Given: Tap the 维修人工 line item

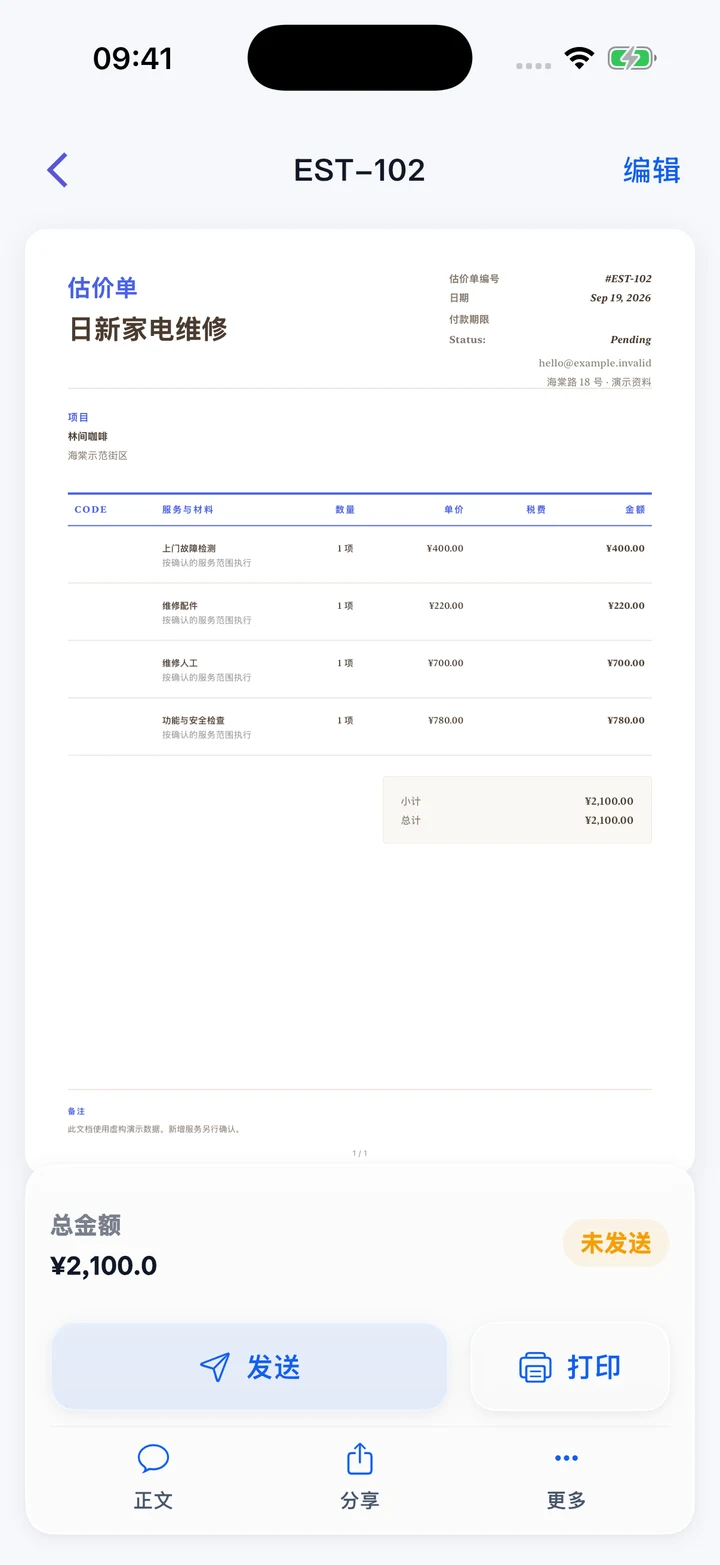Looking at the screenshot, I should (x=180, y=663).
